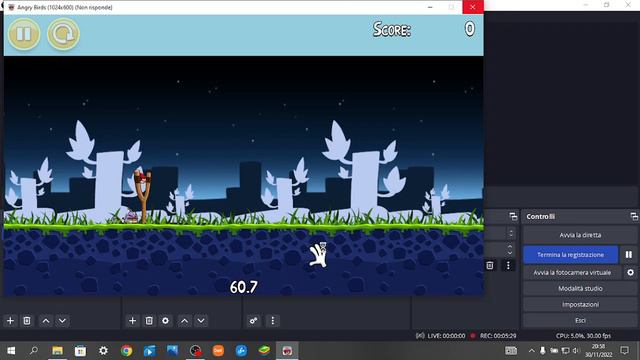Open advanced audio properties gears icon
This screenshot has height=360, width=640.
253,321
